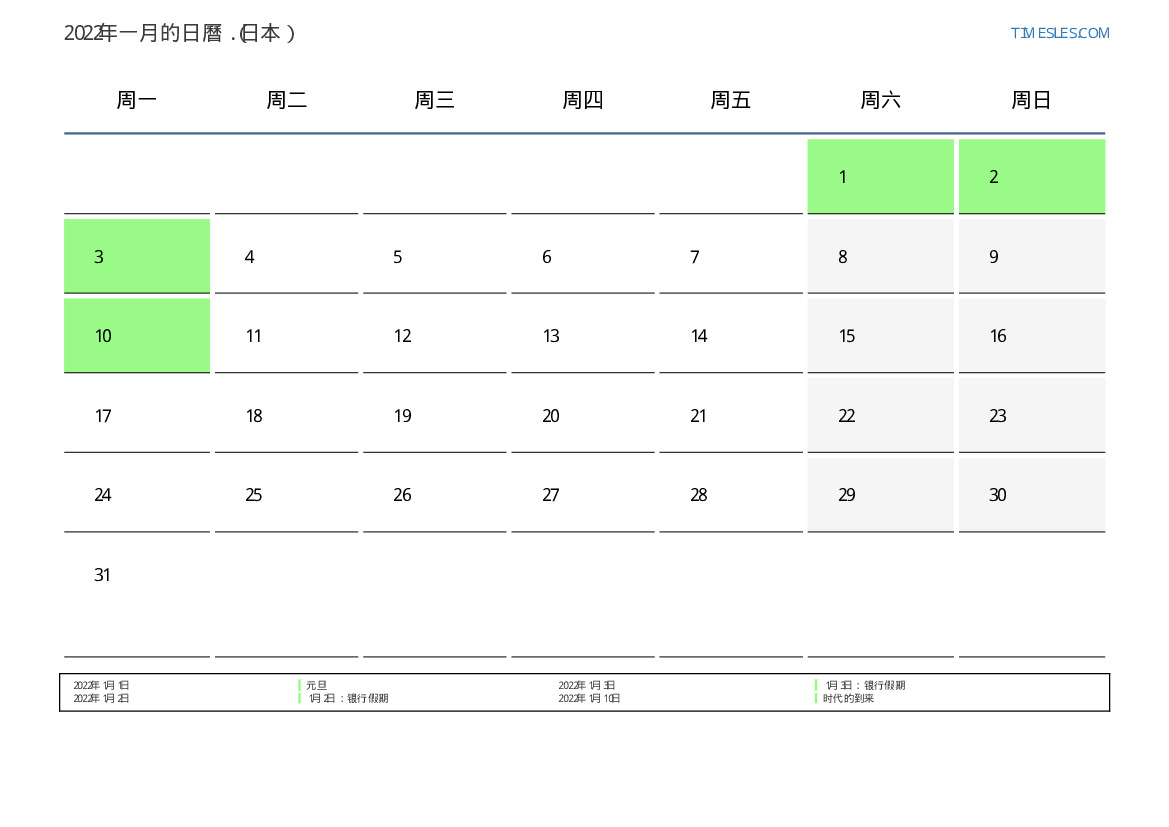Click the 元旦 holiday legend entry
The image size is (1169, 827).
click(316, 686)
